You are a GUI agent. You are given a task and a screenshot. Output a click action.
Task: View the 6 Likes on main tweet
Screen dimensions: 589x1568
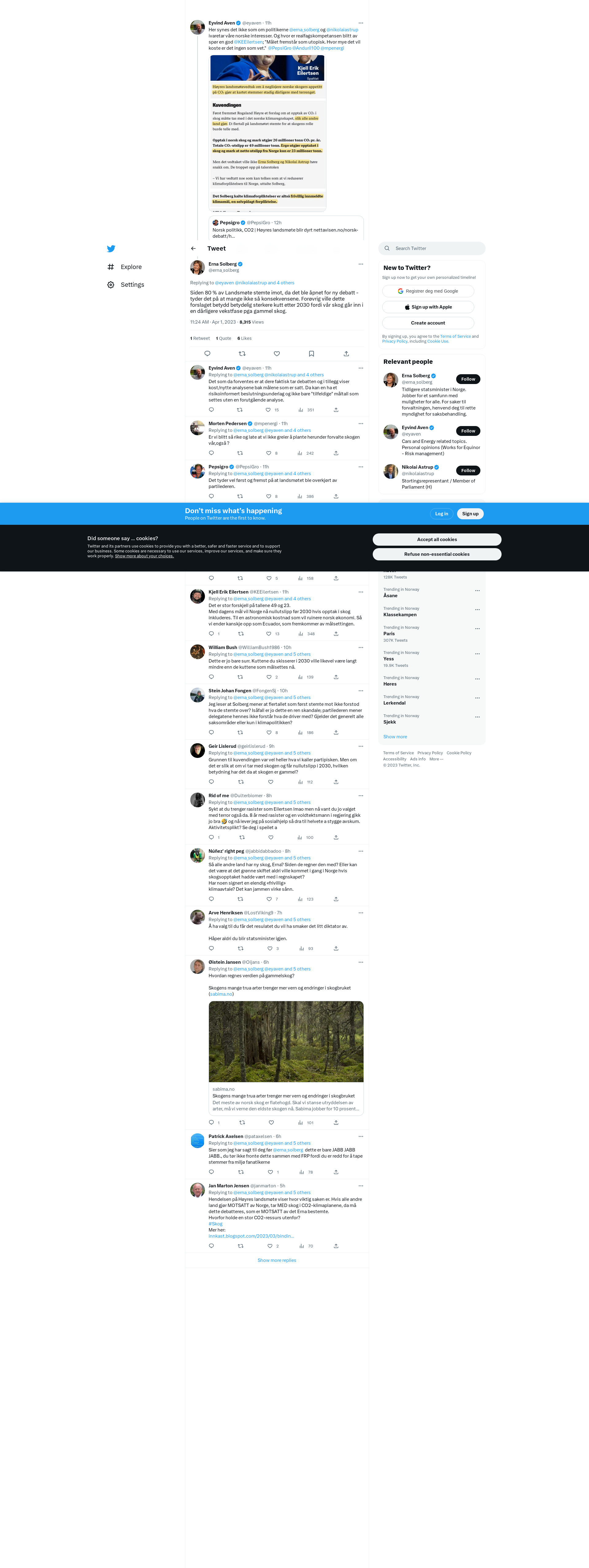tap(244, 338)
